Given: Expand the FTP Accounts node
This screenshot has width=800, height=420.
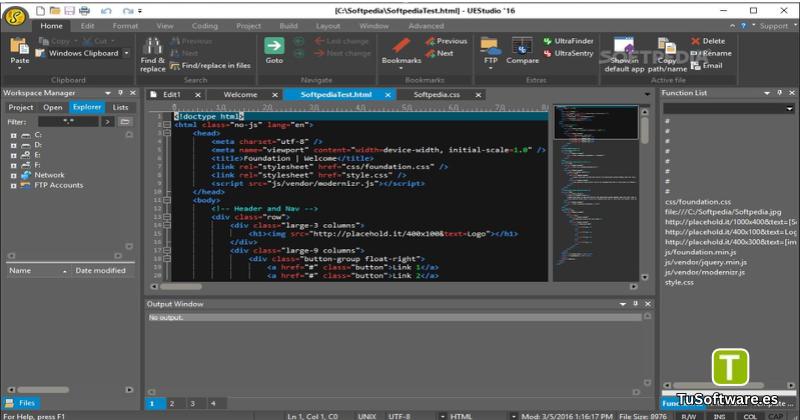Looking at the screenshot, I should [x=14, y=186].
